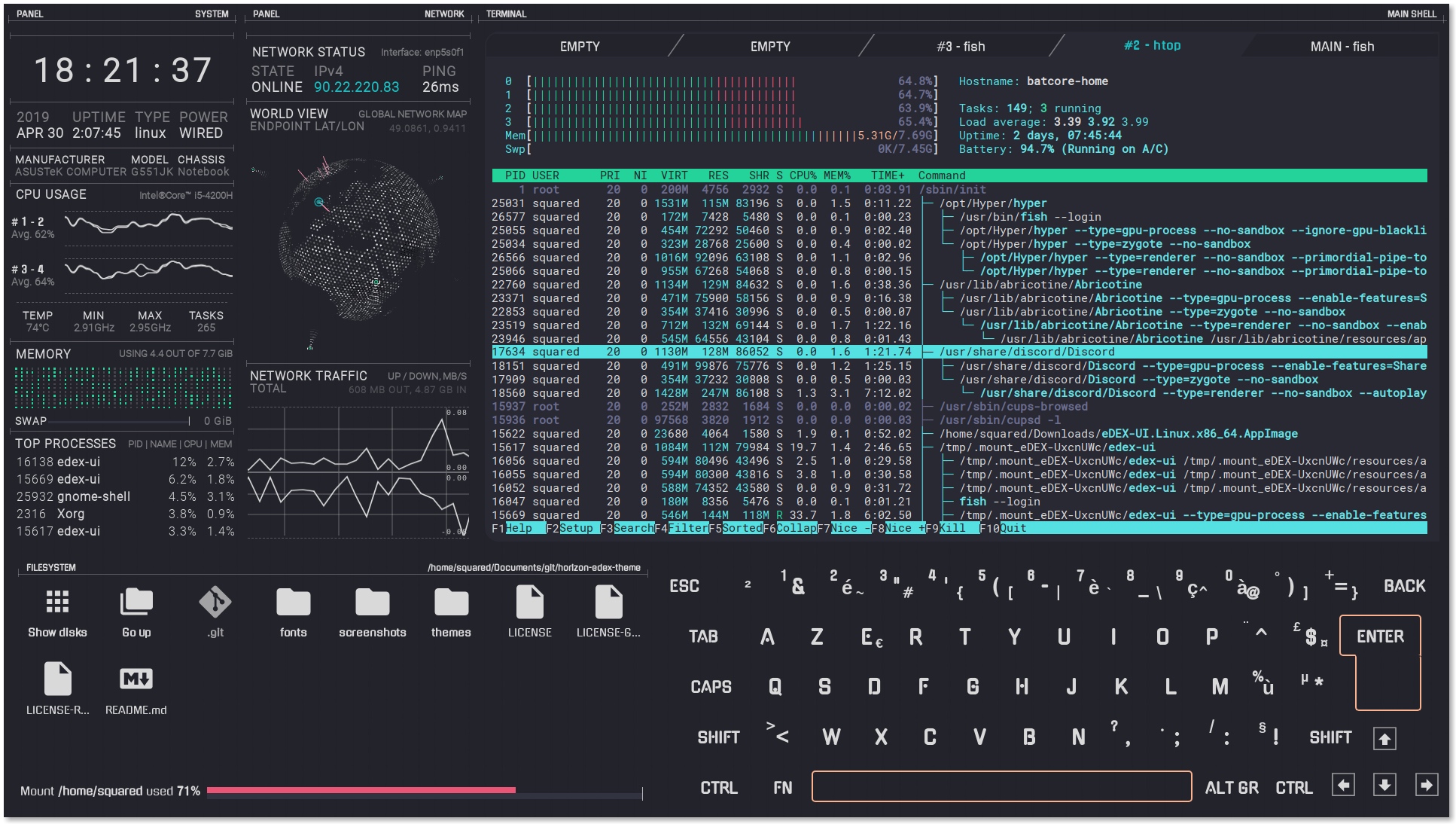Click the right CTRL key
Screen dimensions: 1456x824
tap(1293, 788)
